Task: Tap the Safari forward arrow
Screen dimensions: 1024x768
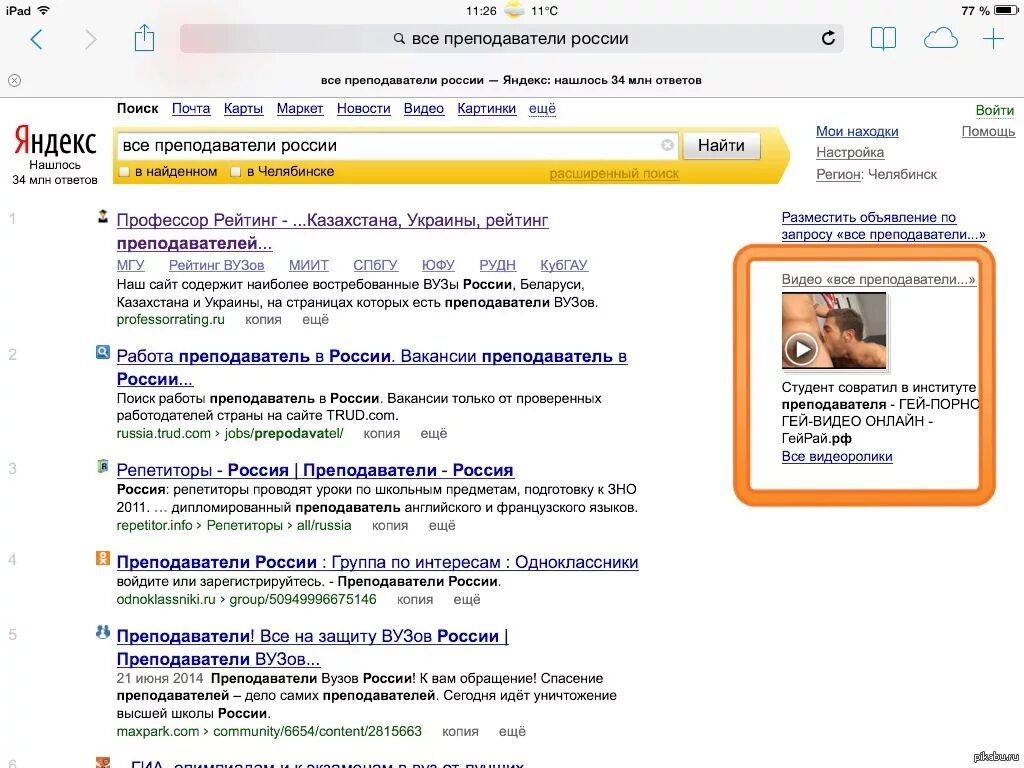Action: pos(91,39)
